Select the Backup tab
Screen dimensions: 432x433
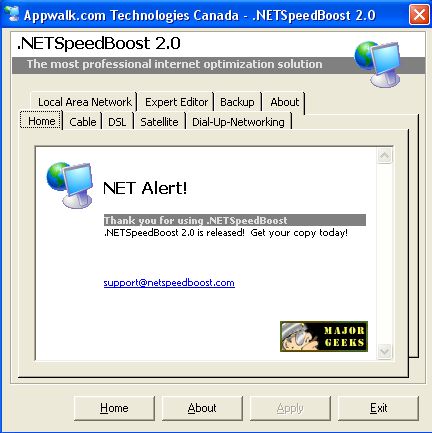coord(237,102)
